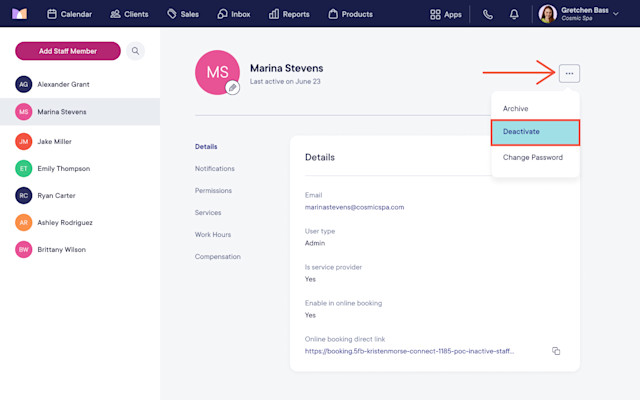Expand Gretchen Bass account dropdown
This screenshot has width=640, height=400.
[x=616, y=13]
